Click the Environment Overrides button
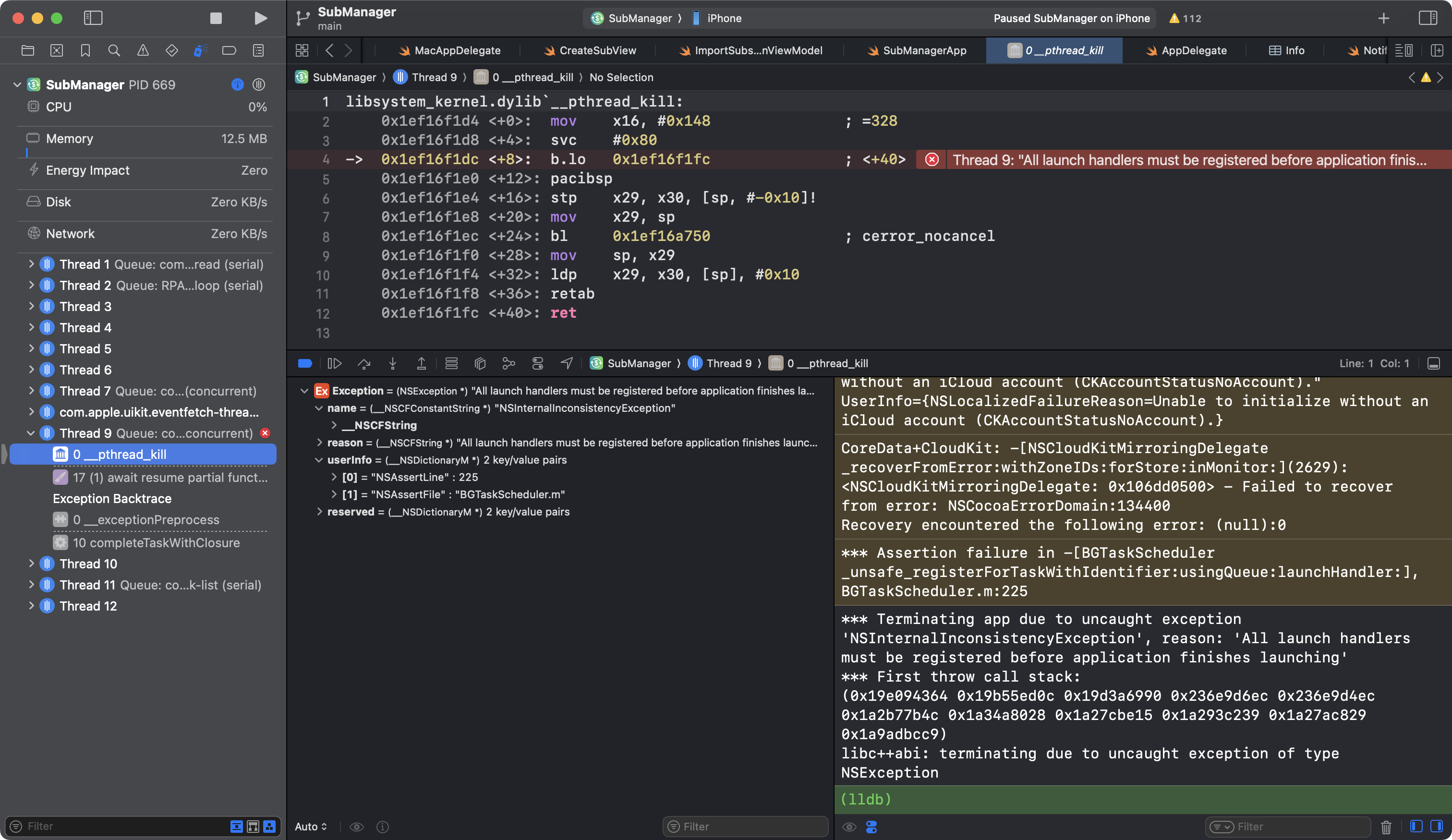Image resolution: width=1452 pixels, height=840 pixels. (538, 363)
